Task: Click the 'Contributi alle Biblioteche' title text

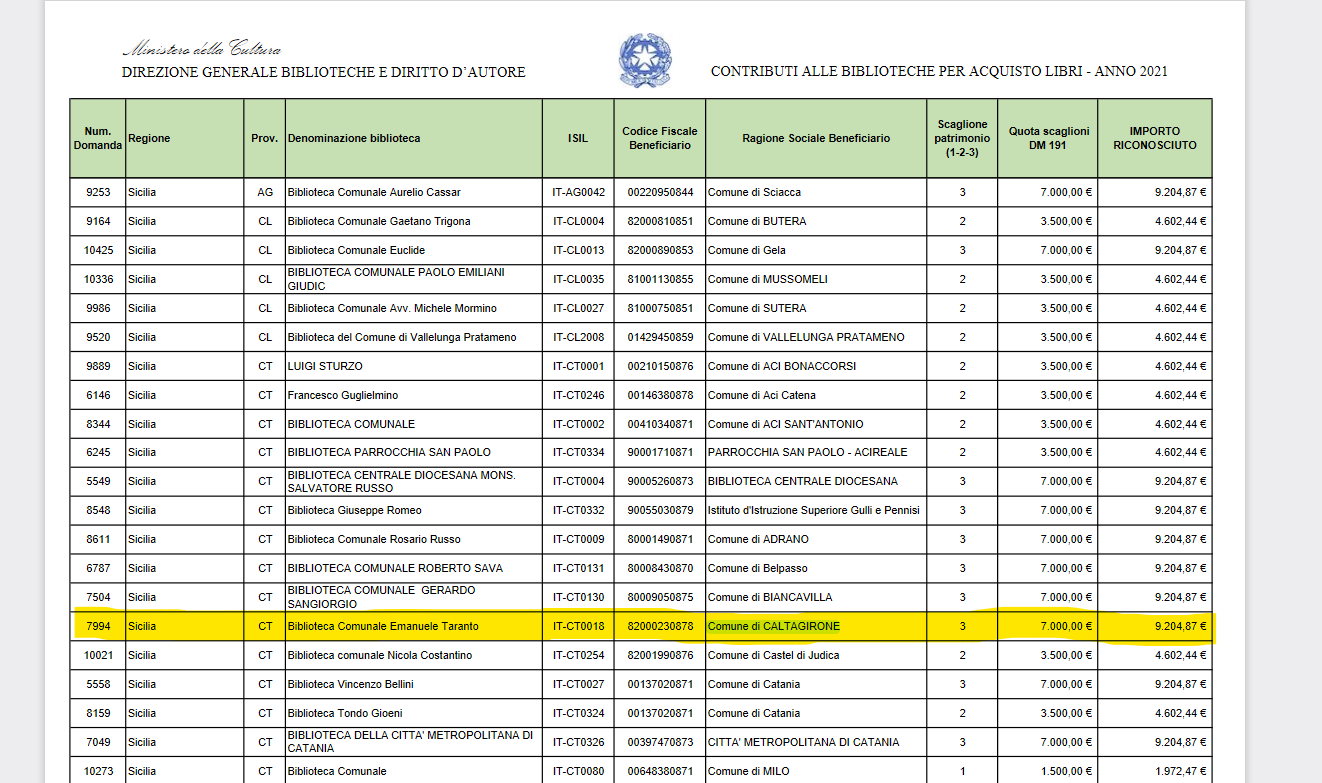Action: click(938, 72)
